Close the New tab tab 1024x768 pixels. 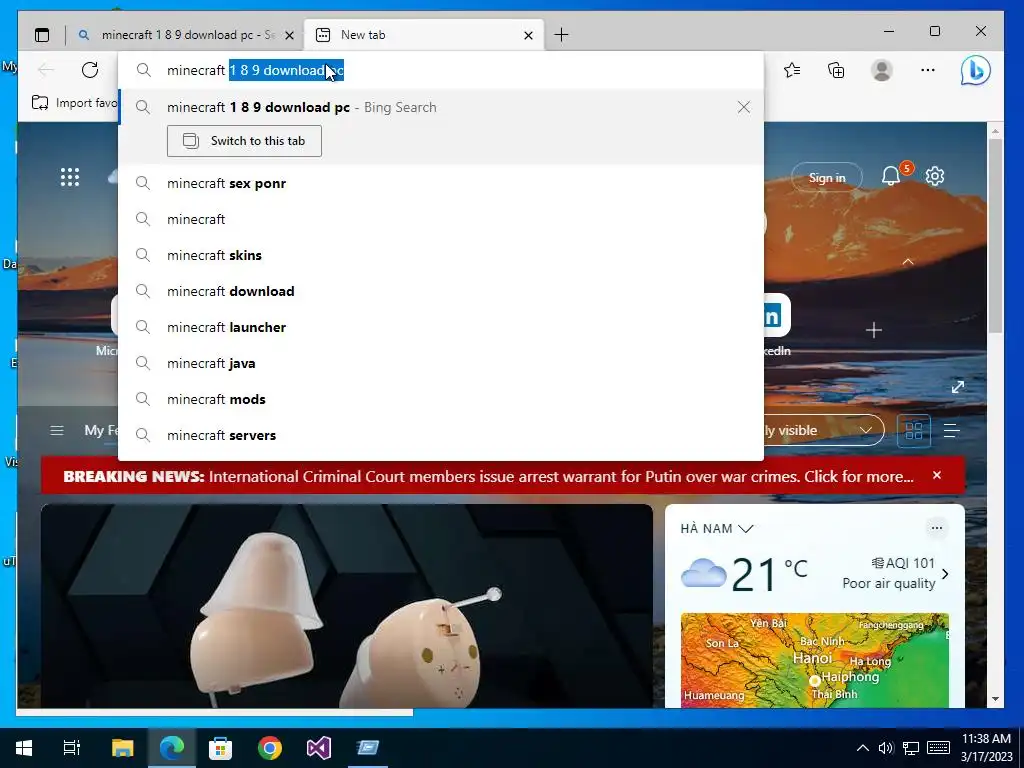point(528,35)
